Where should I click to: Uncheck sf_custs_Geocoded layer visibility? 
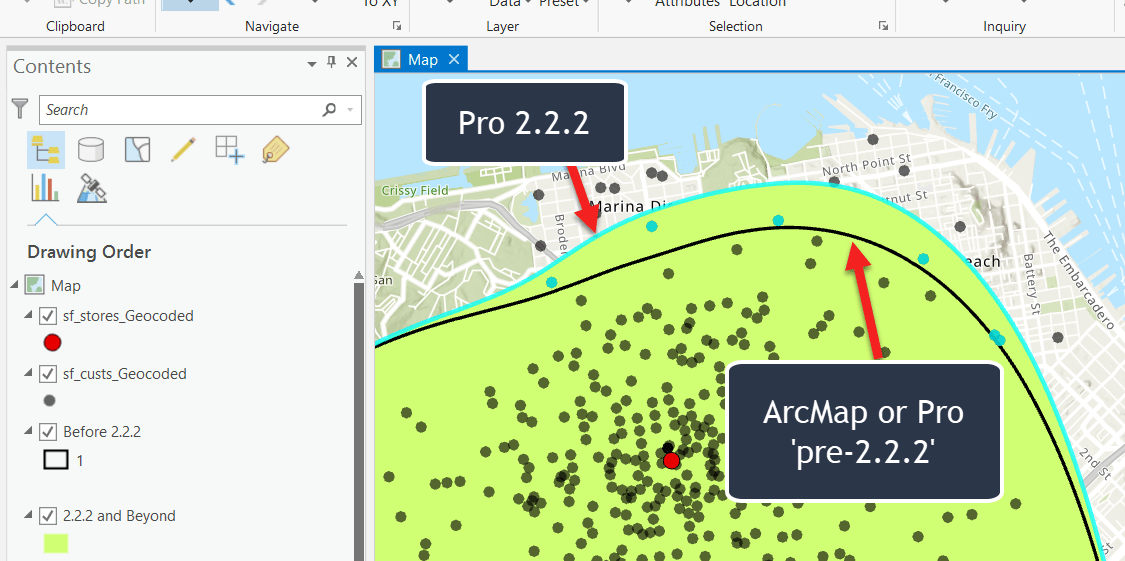[x=48, y=374]
